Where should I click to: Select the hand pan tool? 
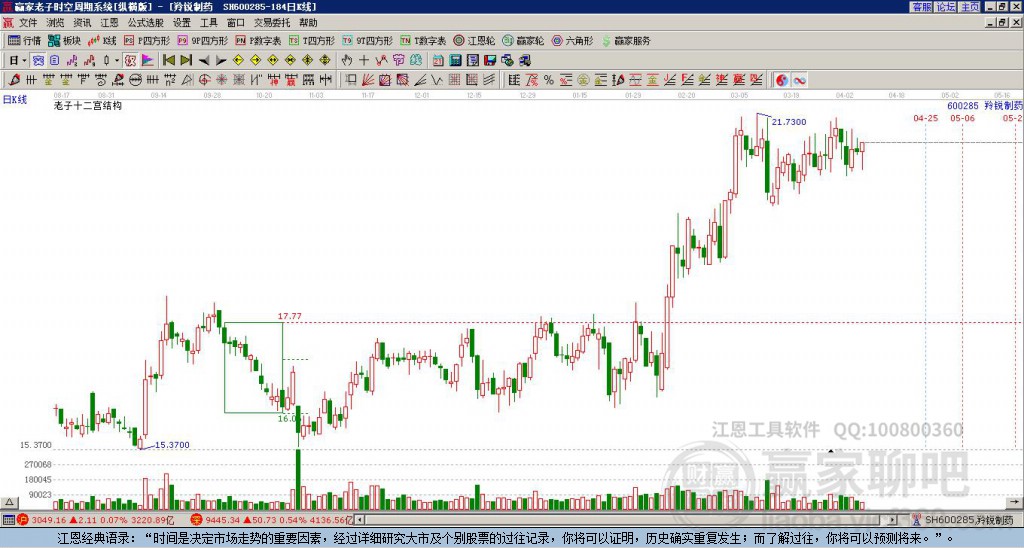click(347, 61)
